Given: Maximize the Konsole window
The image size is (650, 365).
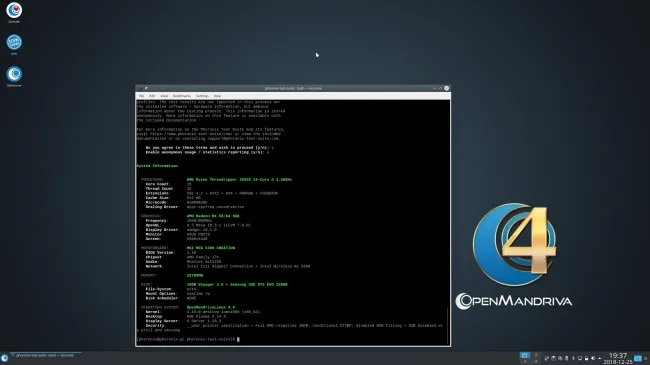Looking at the screenshot, I should pos(440,88).
